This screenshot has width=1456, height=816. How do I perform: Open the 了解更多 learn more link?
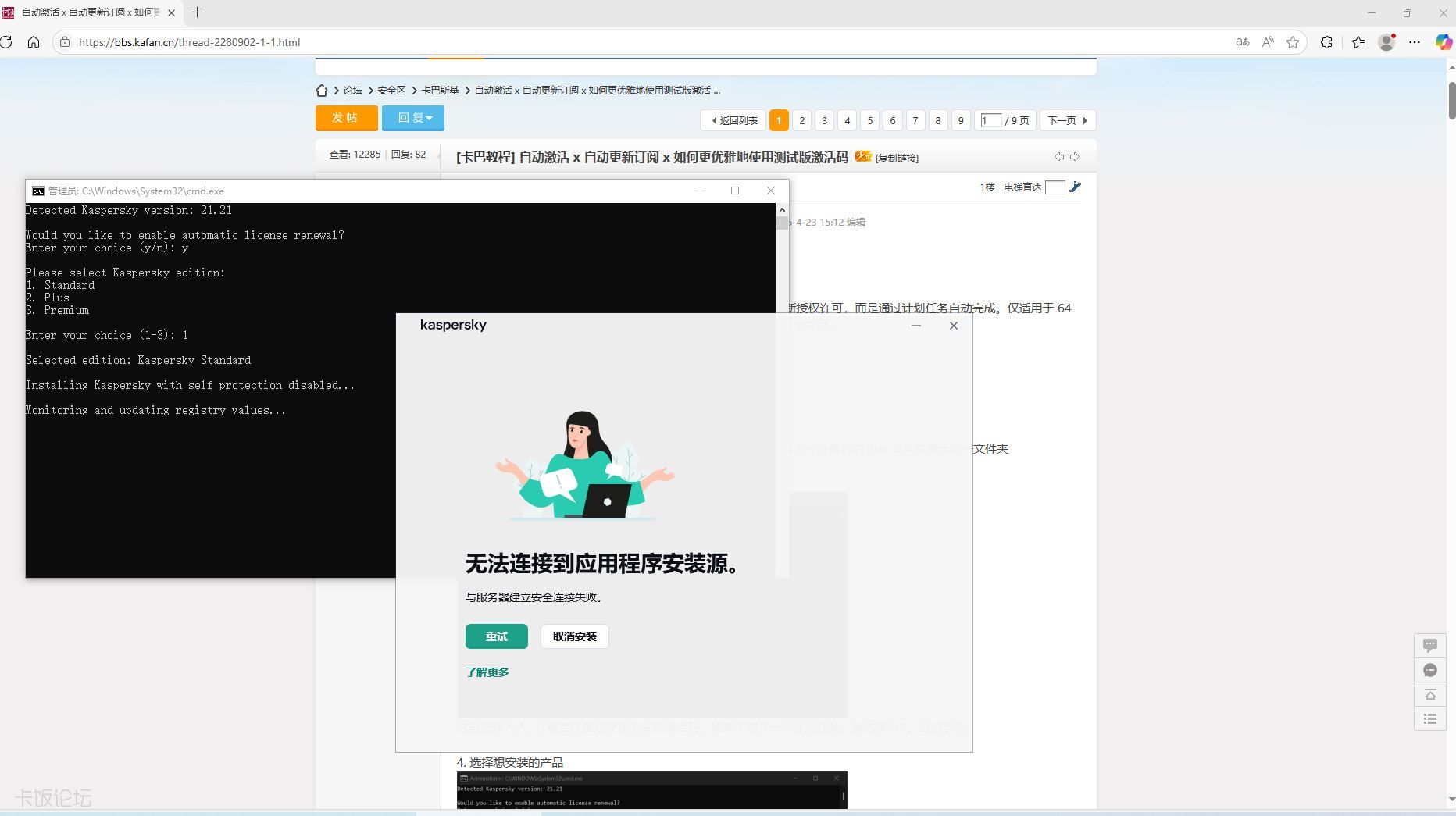coord(487,672)
